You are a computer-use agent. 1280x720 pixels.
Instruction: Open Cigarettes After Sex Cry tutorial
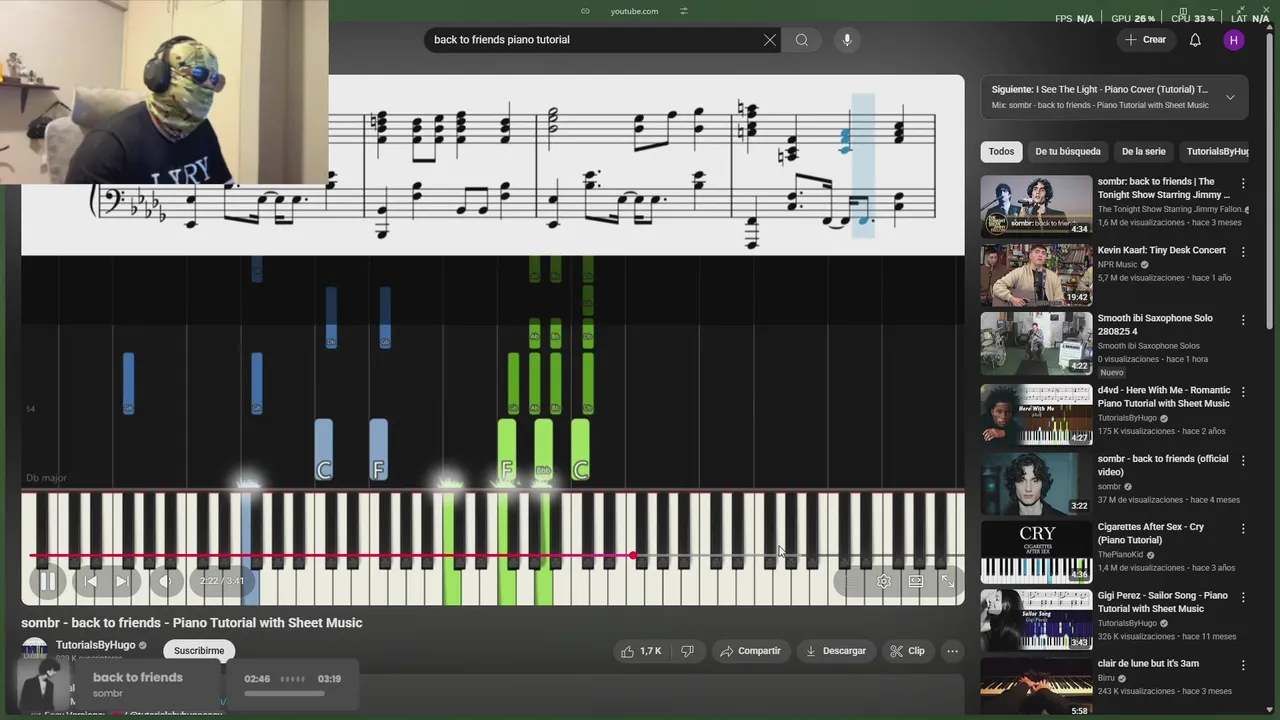(1036, 551)
